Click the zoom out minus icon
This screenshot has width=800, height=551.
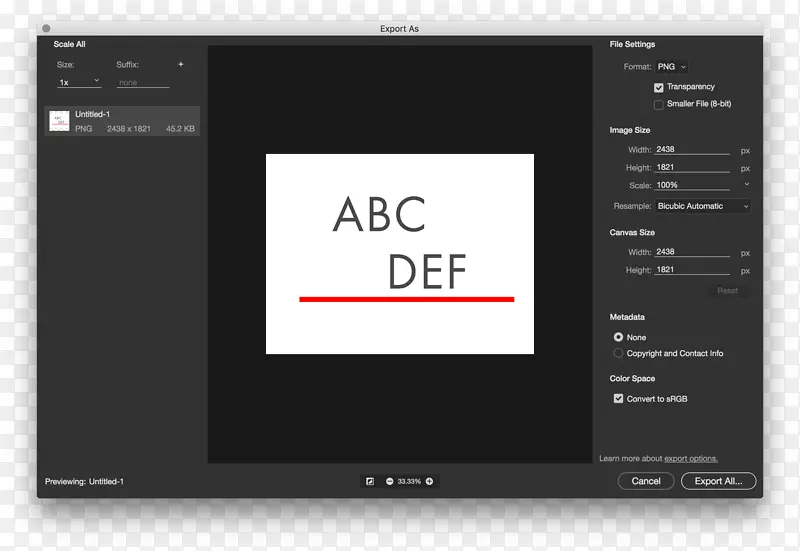point(390,481)
